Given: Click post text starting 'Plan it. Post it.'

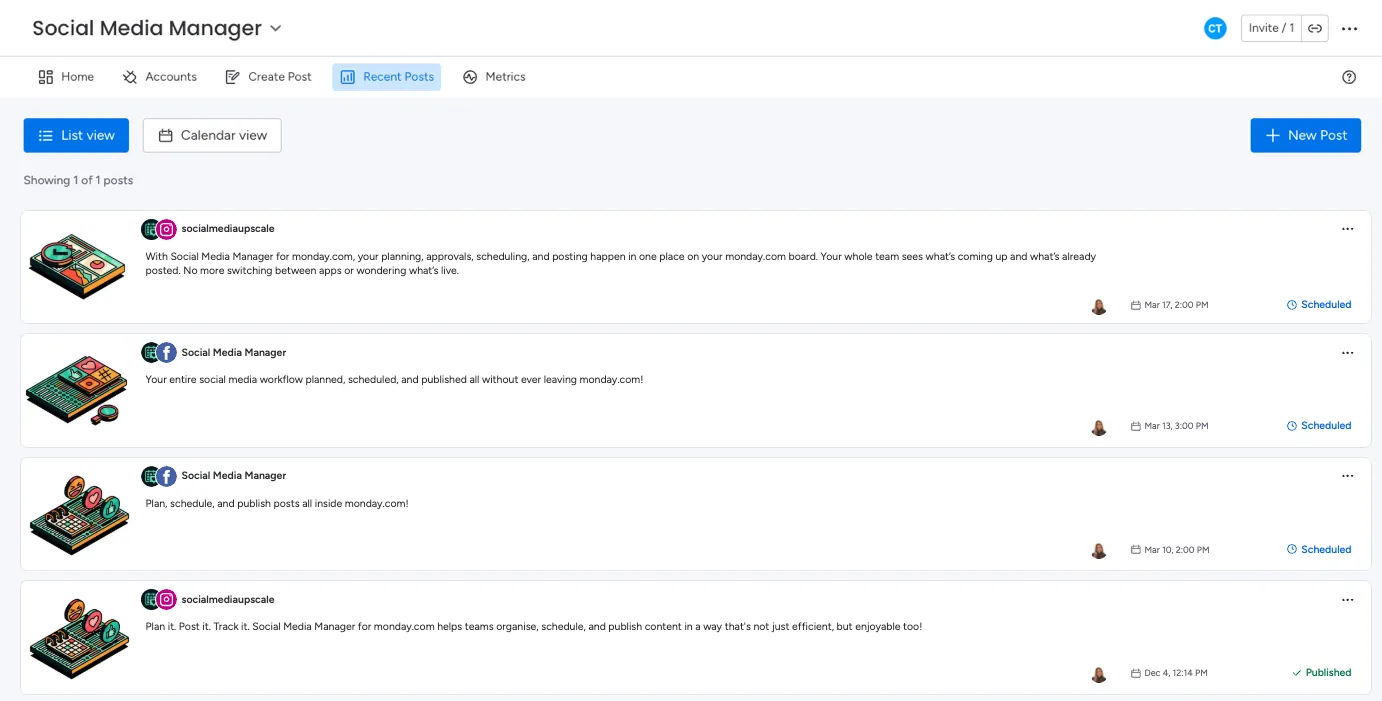Looking at the screenshot, I should click(x=533, y=627).
